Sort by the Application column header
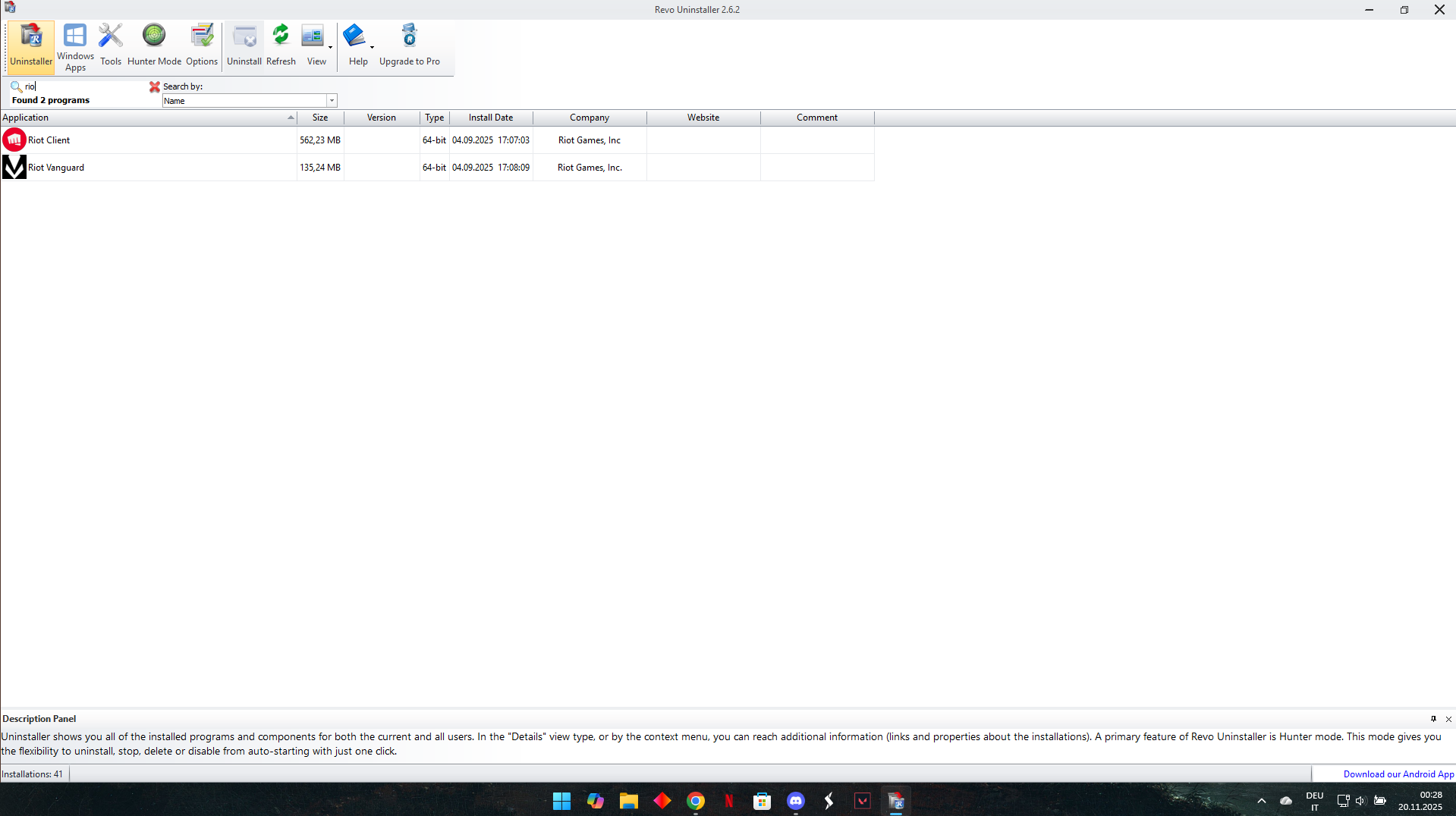 149,118
